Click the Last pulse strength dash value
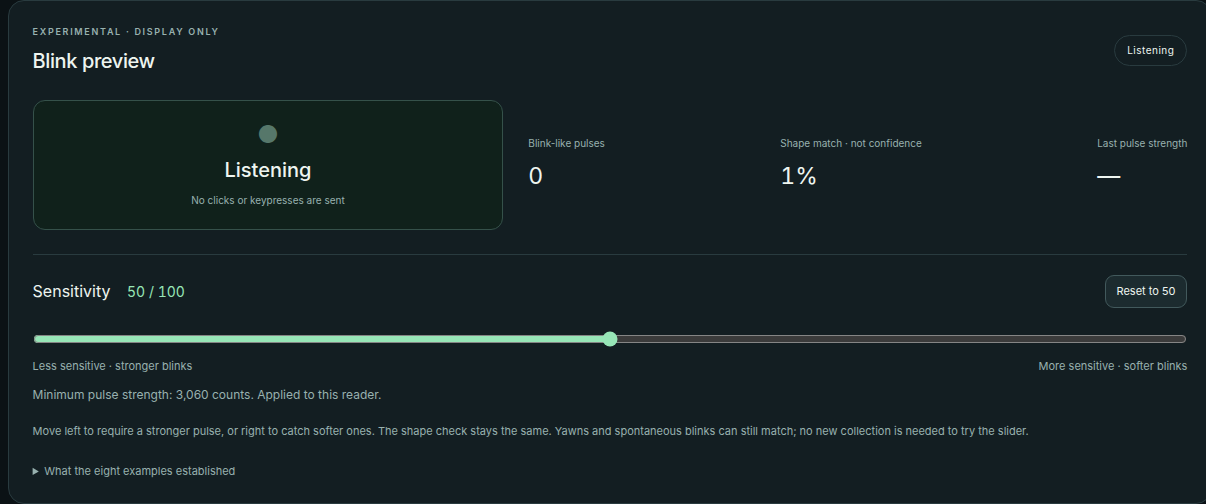The width and height of the screenshot is (1206, 504). click(1108, 177)
